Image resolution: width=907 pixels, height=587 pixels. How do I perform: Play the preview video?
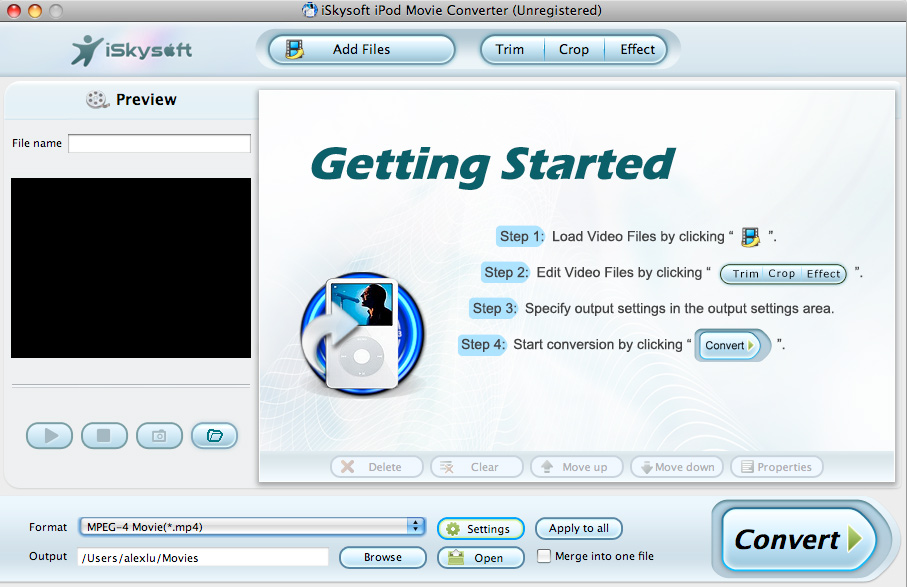pos(50,435)
